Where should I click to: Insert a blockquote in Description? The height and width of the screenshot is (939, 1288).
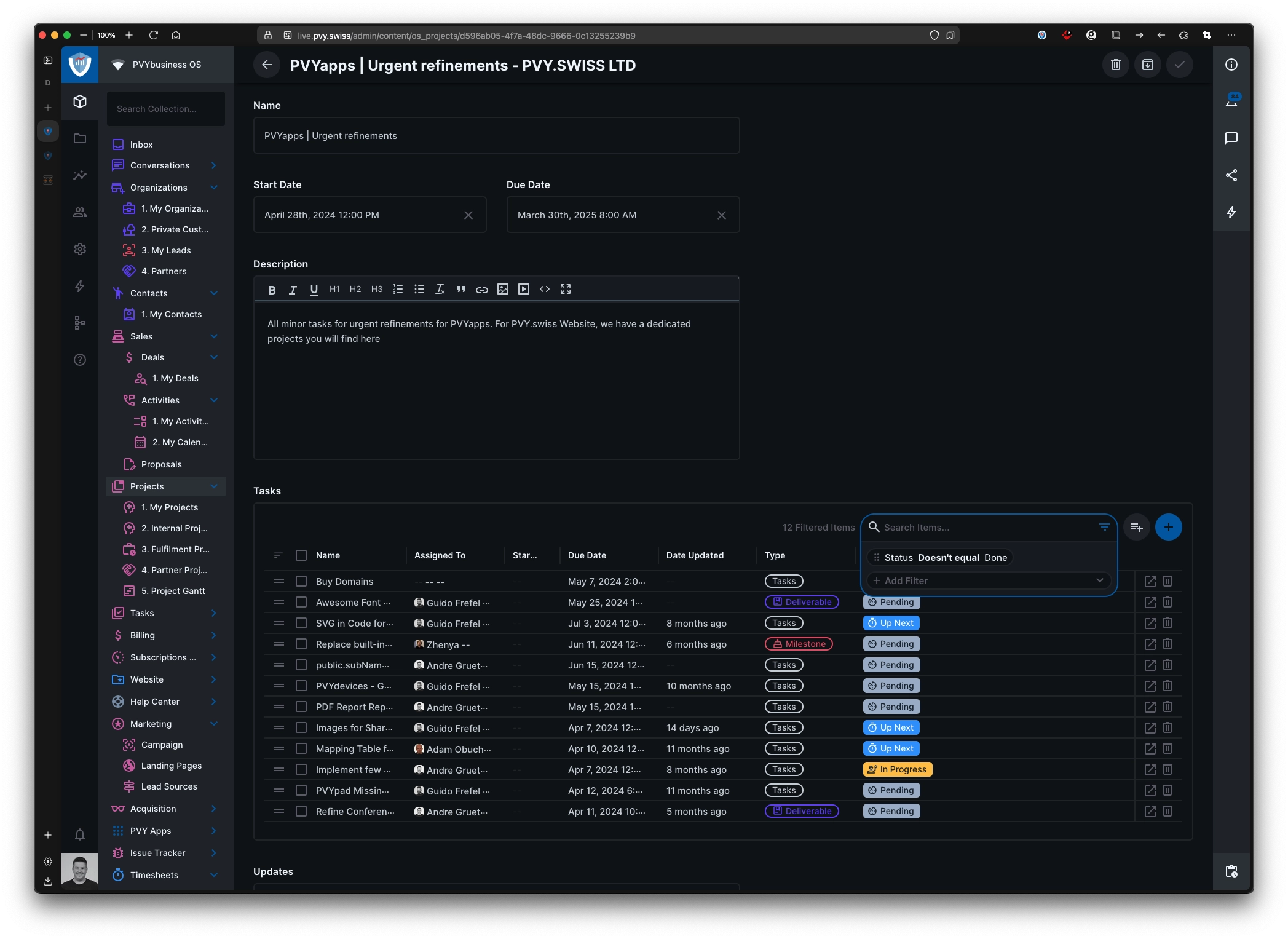pyautogui.click(x=460, y=289)
